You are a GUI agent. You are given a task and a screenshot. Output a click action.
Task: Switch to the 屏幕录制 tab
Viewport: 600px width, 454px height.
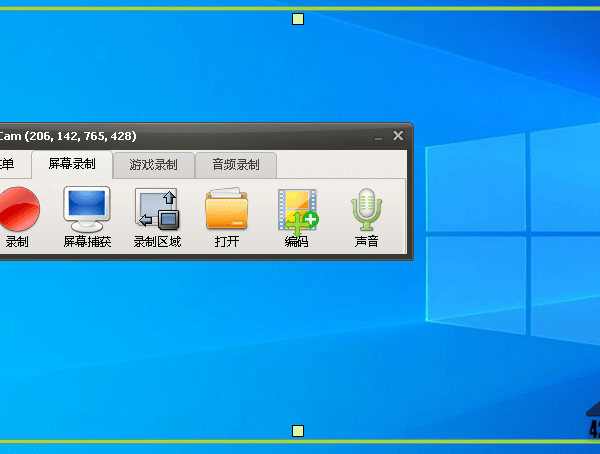point(72,164)
